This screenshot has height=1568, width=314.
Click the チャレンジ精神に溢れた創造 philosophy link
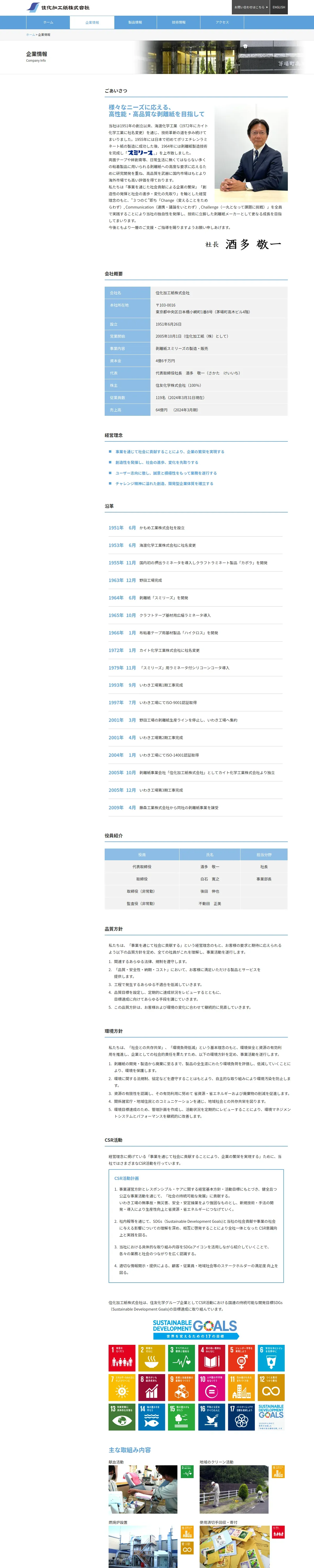[x=164, y=483]
